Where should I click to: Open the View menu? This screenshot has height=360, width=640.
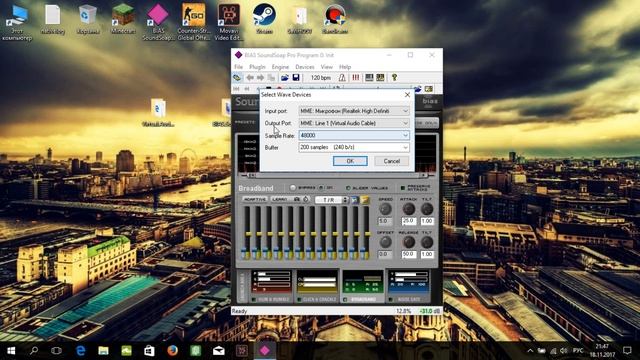[327, 67]
